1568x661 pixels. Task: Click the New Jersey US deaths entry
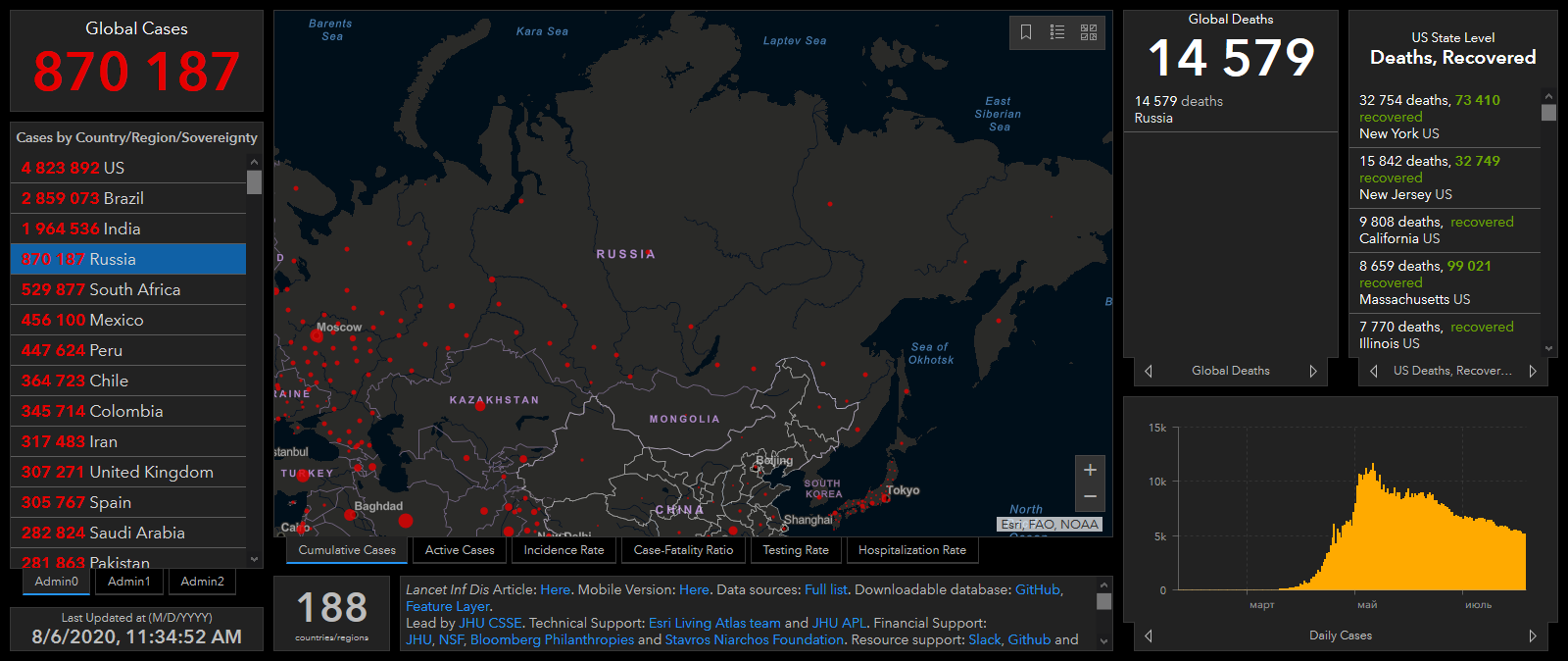point(1445,178)
